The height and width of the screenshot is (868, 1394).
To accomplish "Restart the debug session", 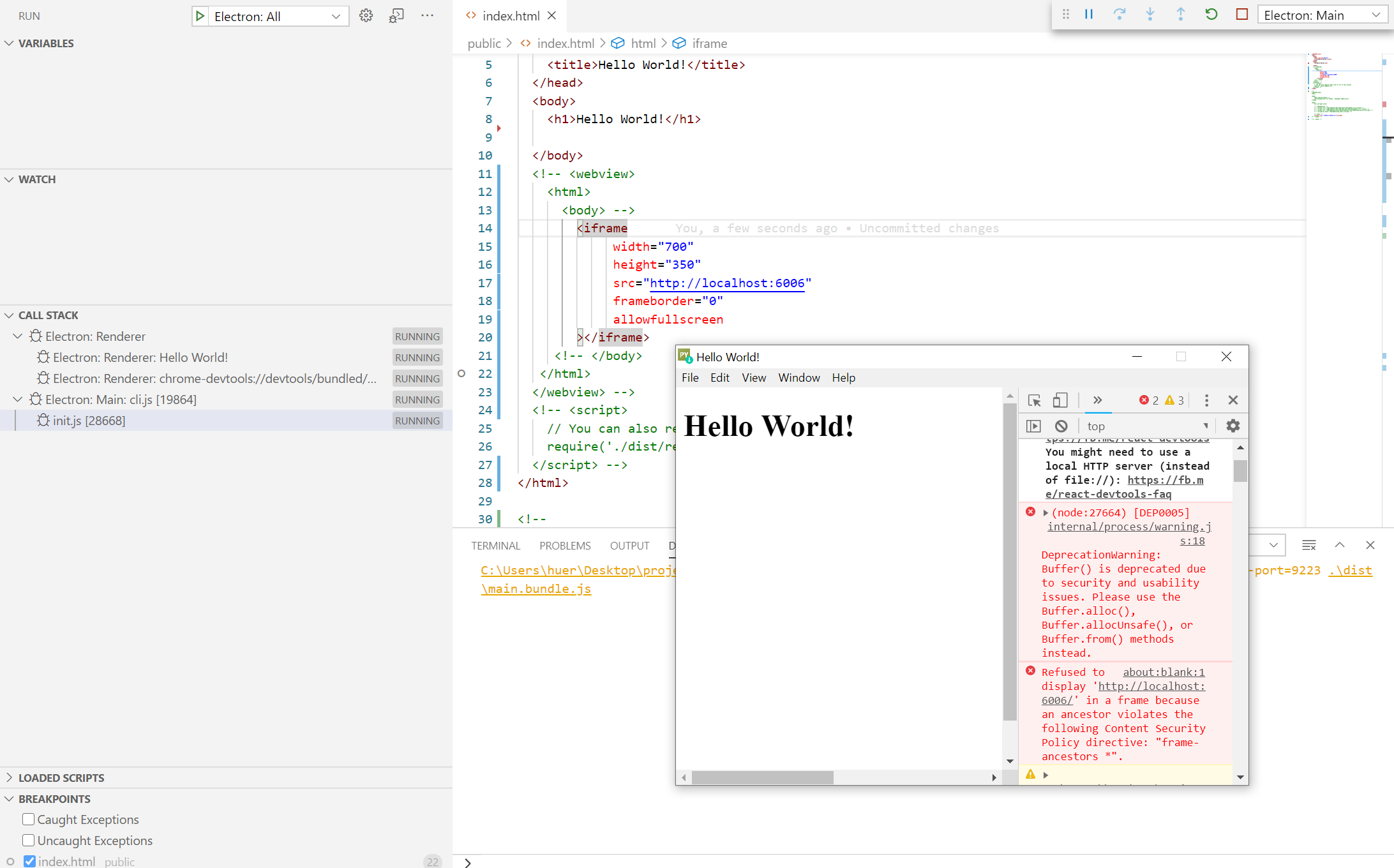I will point(1211,14).
